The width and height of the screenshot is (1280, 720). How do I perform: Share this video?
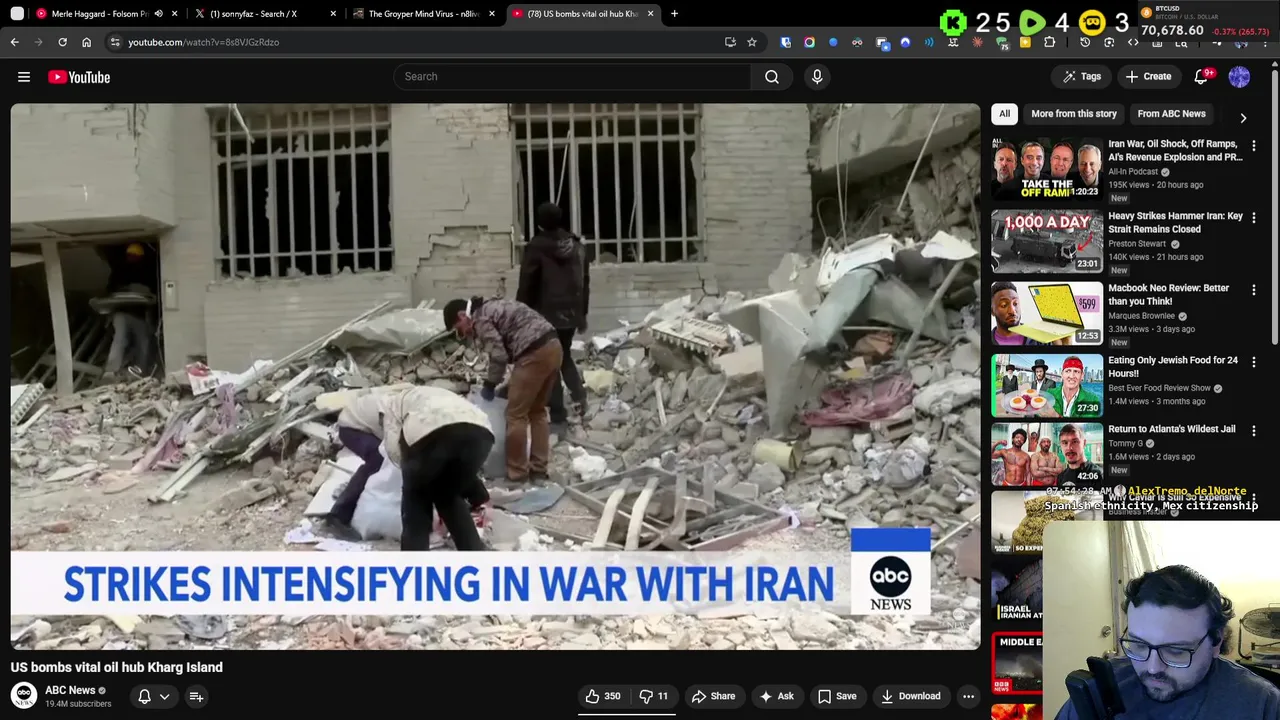[x=713, y=696]
